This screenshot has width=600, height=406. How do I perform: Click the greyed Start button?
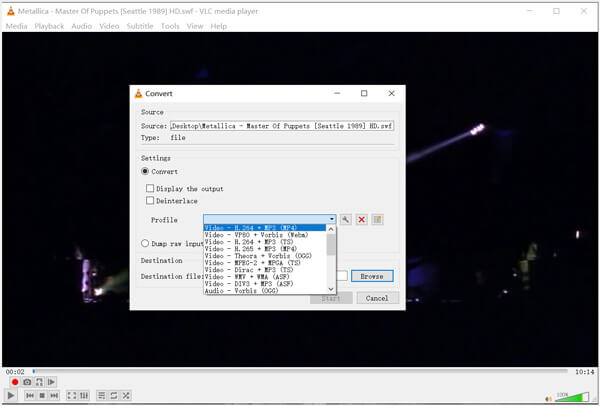[331, 298]
